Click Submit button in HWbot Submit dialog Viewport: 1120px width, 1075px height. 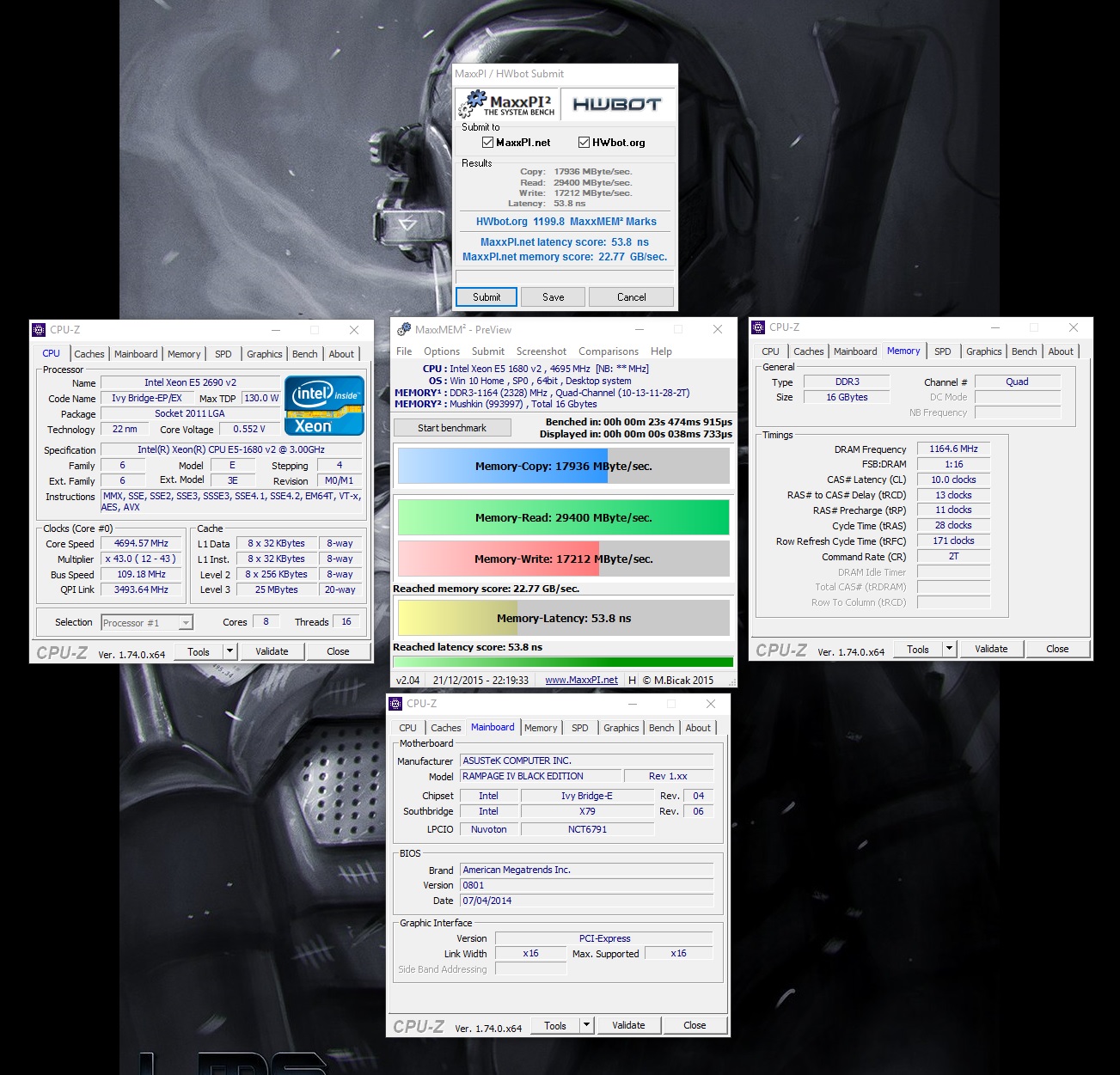[x=487, y=297]
